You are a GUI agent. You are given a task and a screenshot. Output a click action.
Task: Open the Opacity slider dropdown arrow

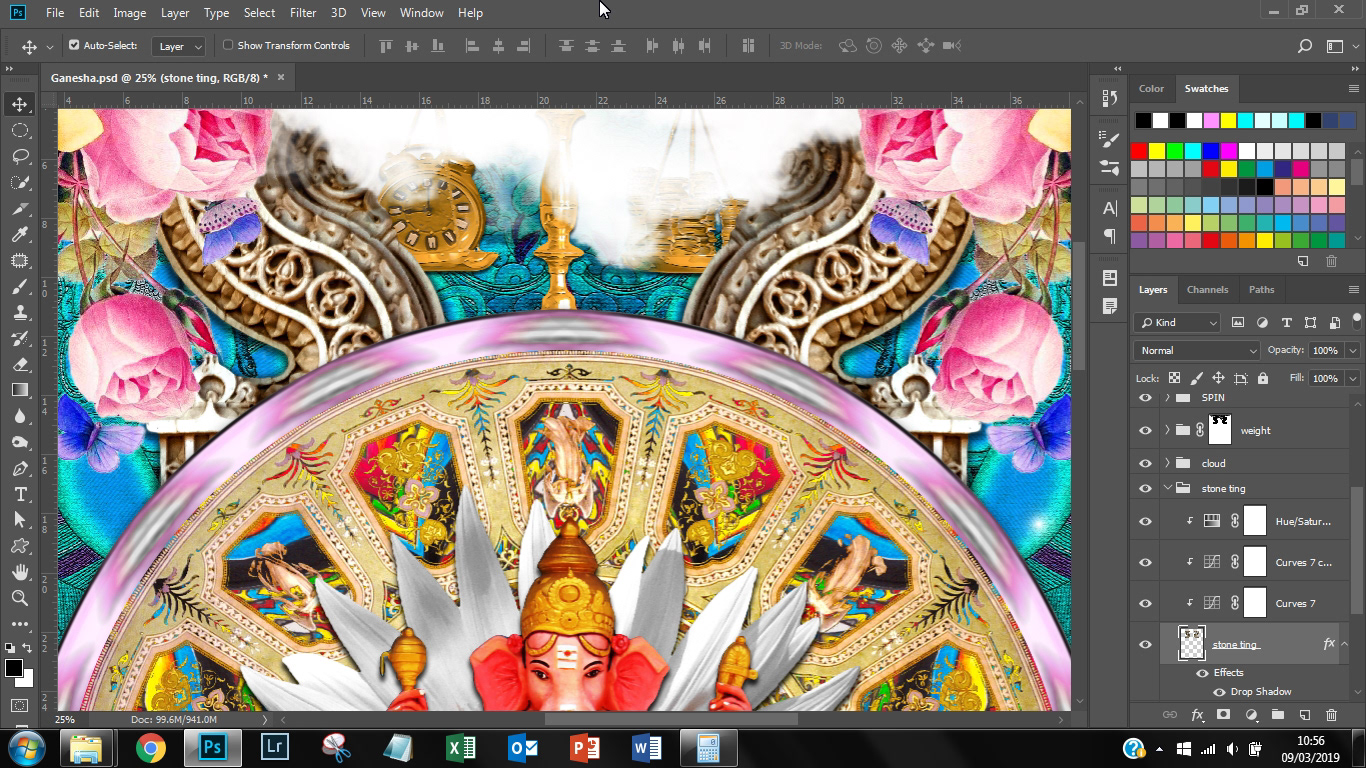point(1353,350)
